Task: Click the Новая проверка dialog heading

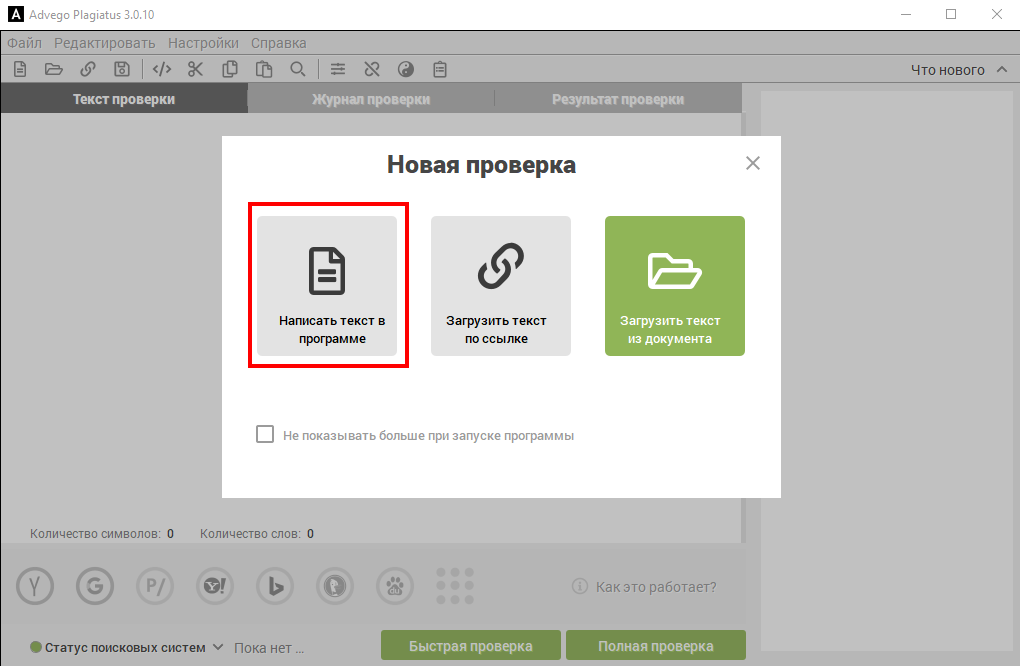Action: pos(481,165)
